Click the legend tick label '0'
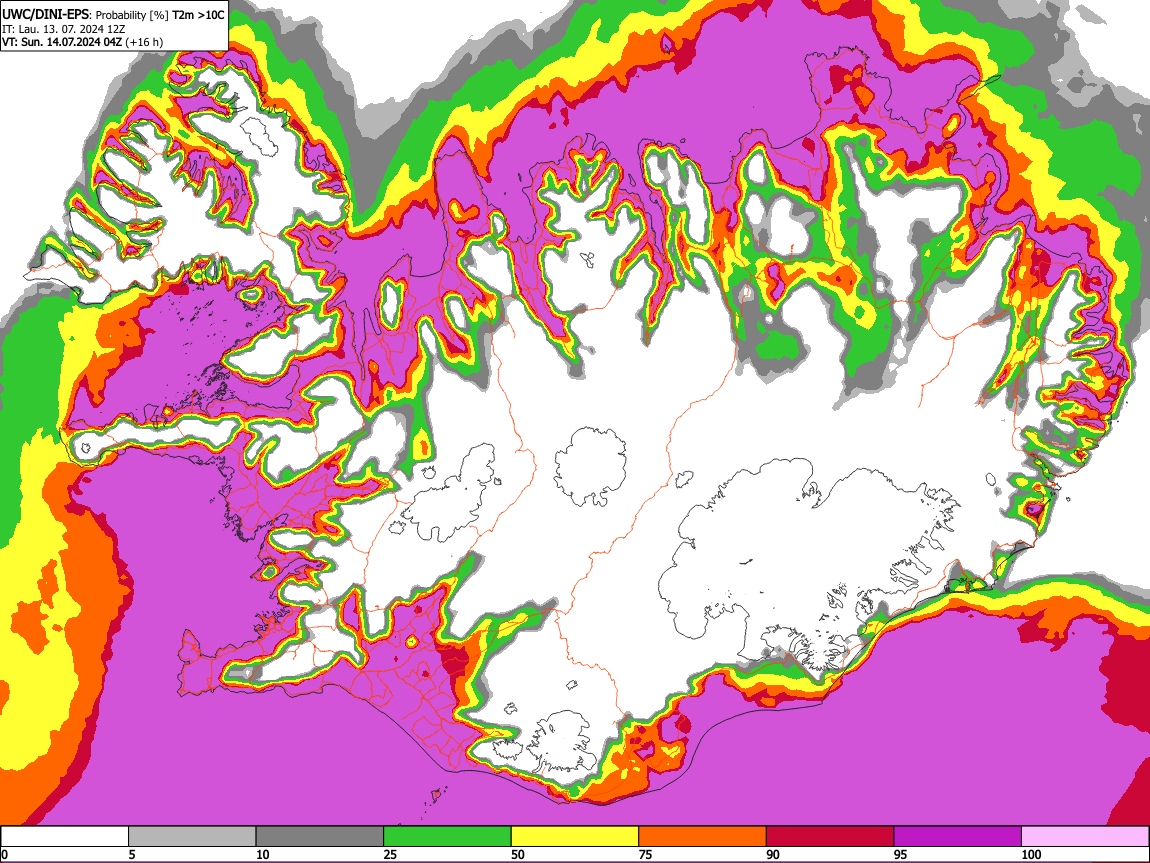The height and width of the screenshot is (863, 1150). [x=5, y=854]
